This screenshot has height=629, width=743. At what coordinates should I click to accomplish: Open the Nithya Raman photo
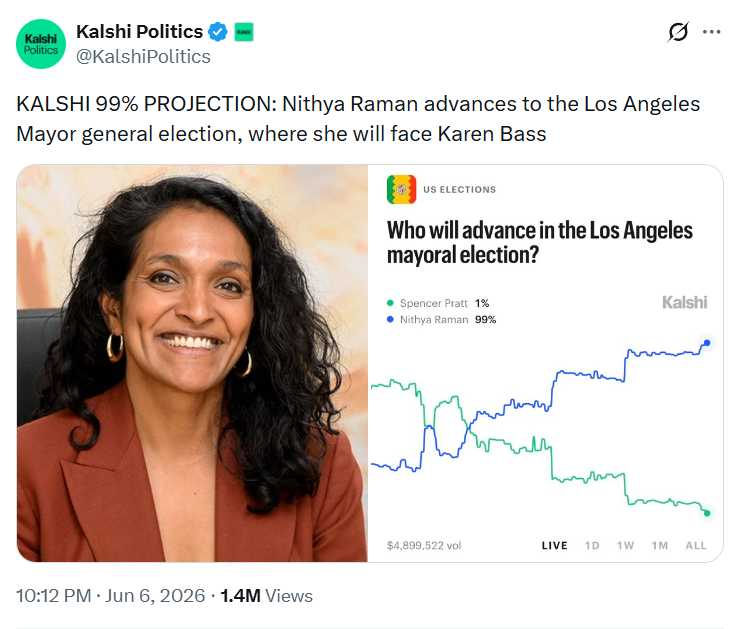192,363
